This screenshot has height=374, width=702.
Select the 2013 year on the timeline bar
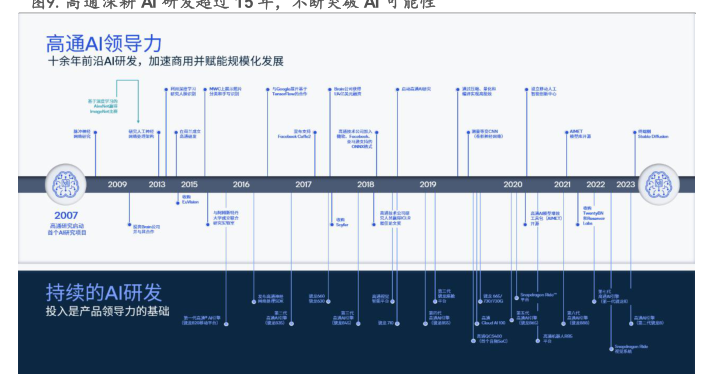[157, 185]
